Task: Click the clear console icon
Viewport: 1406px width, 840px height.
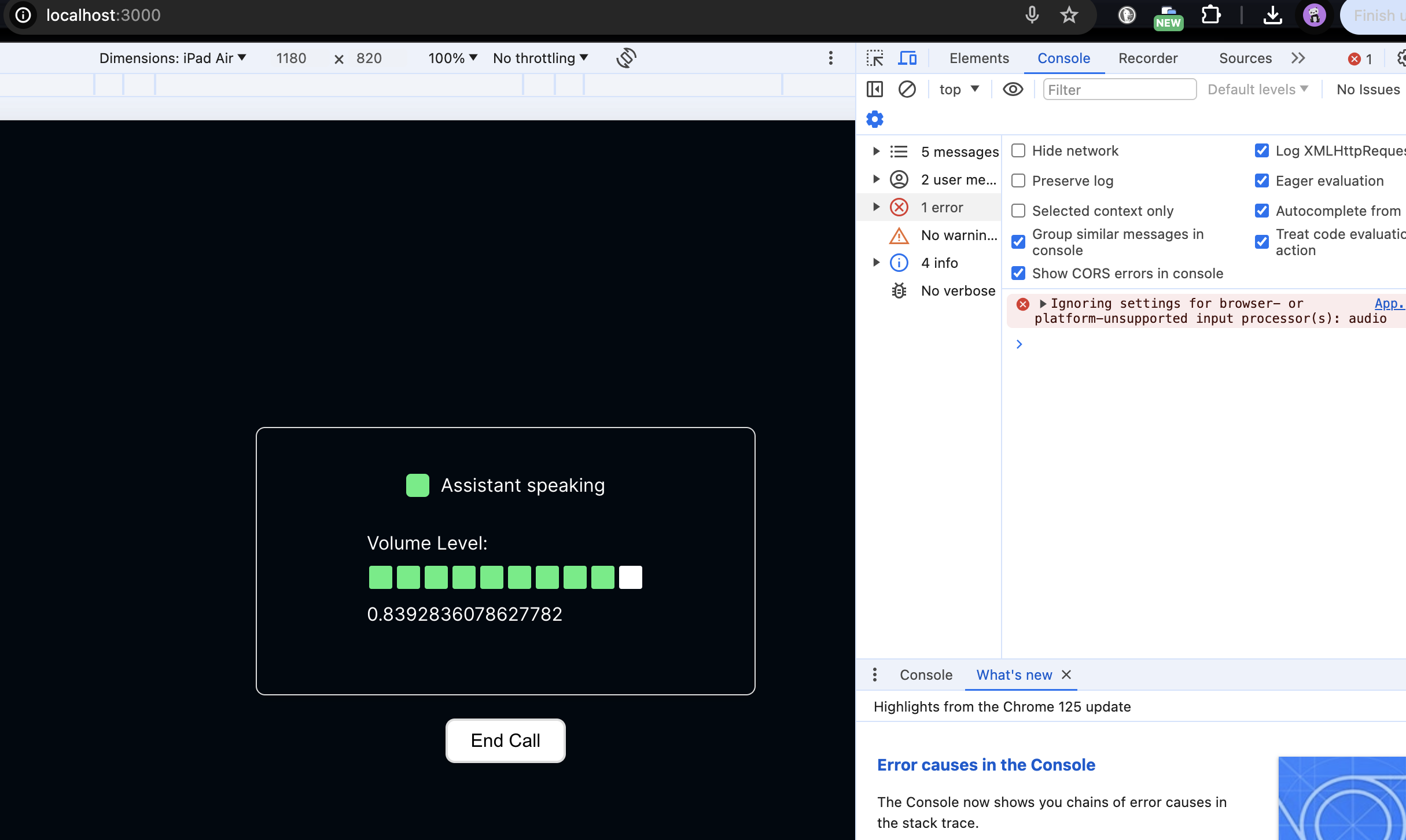Action: (907, 90)
